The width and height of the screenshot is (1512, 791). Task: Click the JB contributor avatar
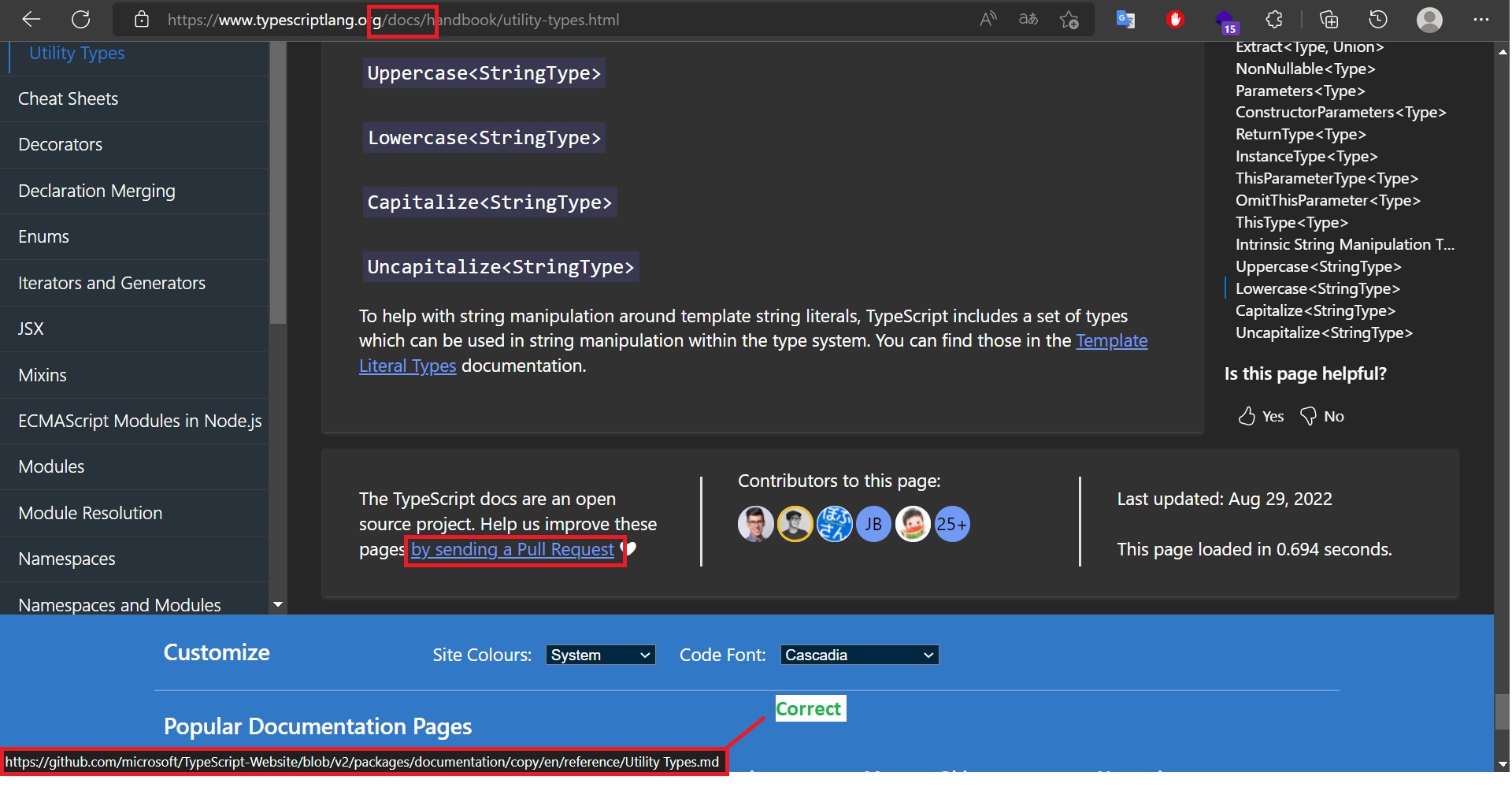[873, 524]
